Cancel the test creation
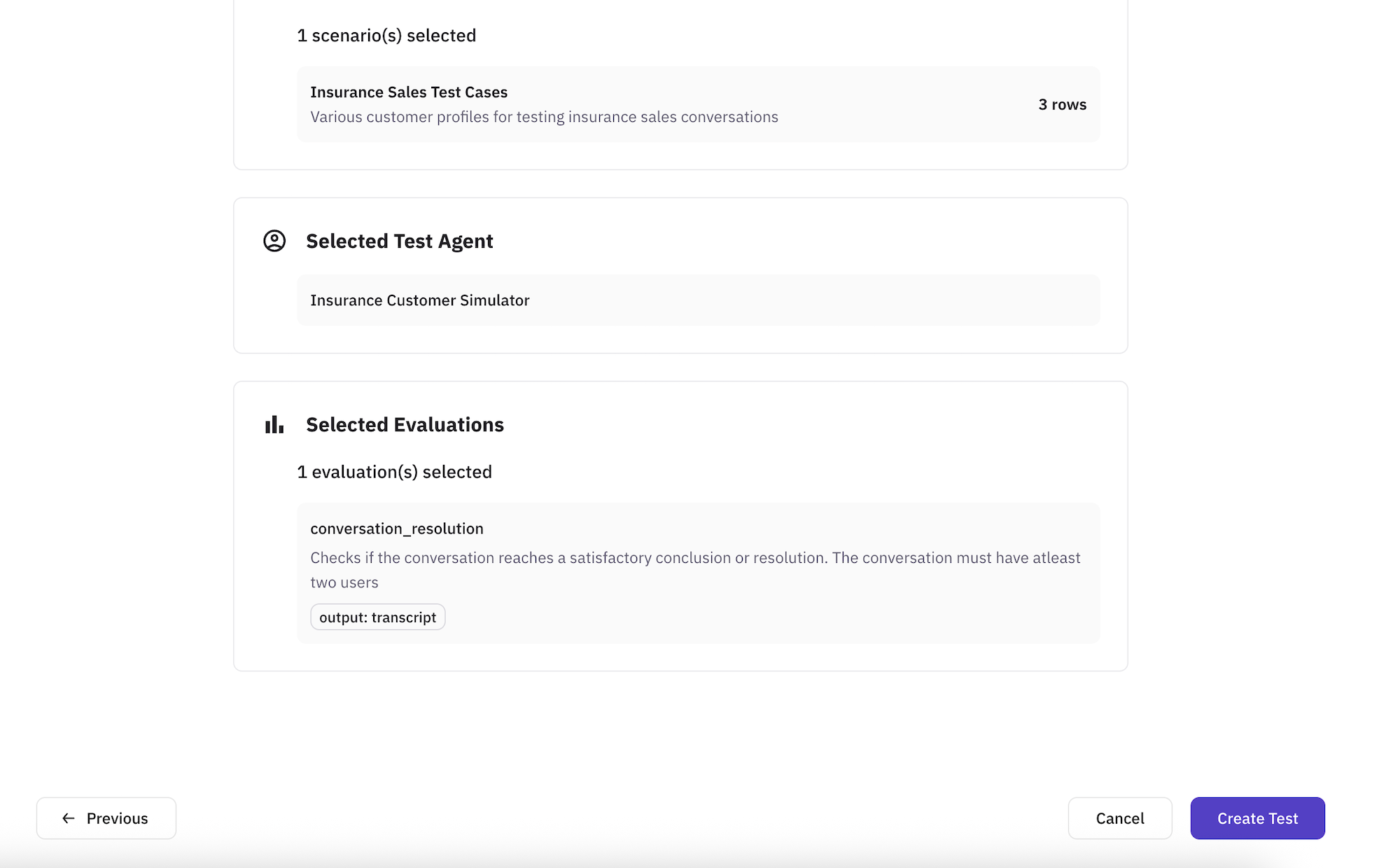This screenshot has height=868, width=1386. [1119, 818]
